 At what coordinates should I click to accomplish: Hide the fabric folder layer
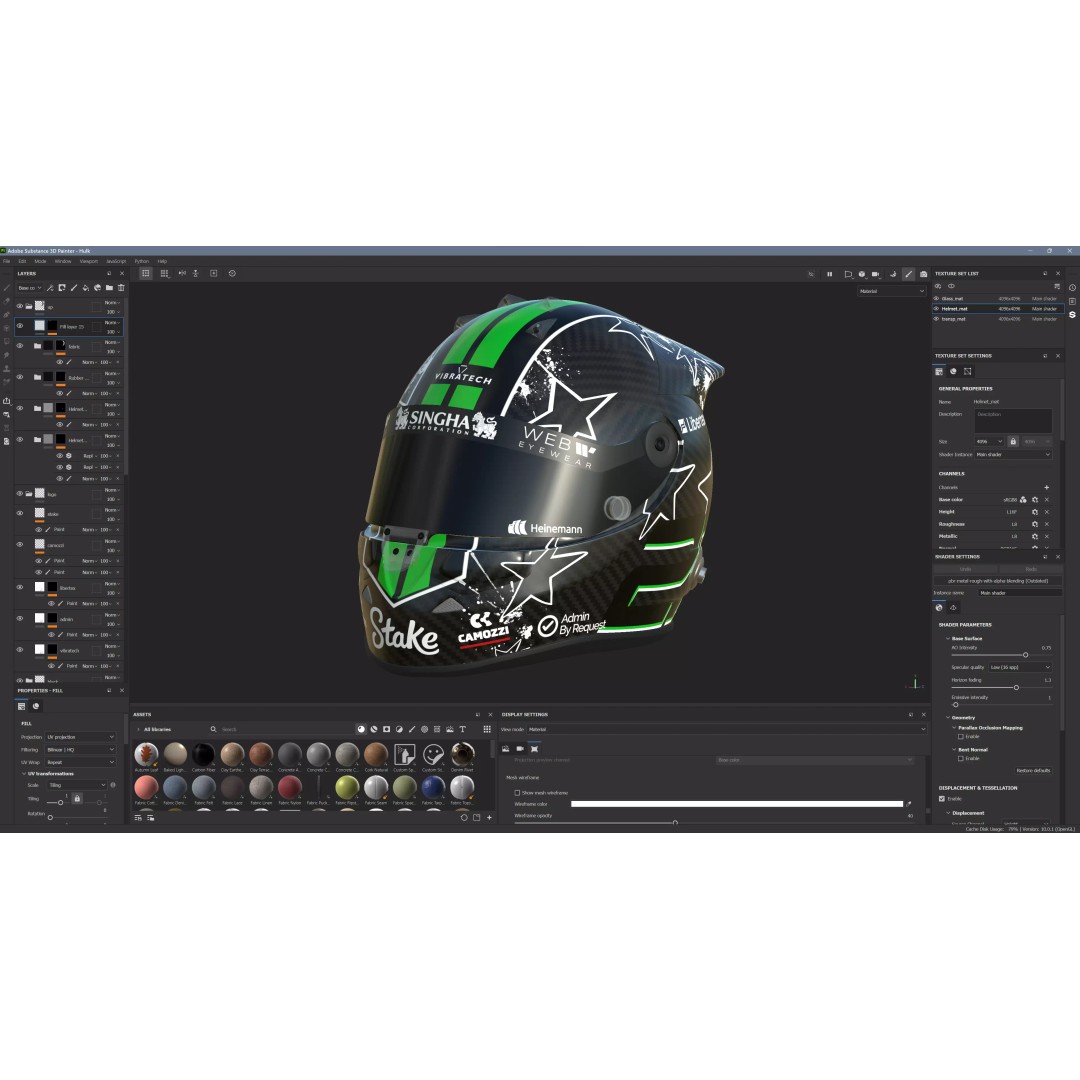click(x=20, y=346)
